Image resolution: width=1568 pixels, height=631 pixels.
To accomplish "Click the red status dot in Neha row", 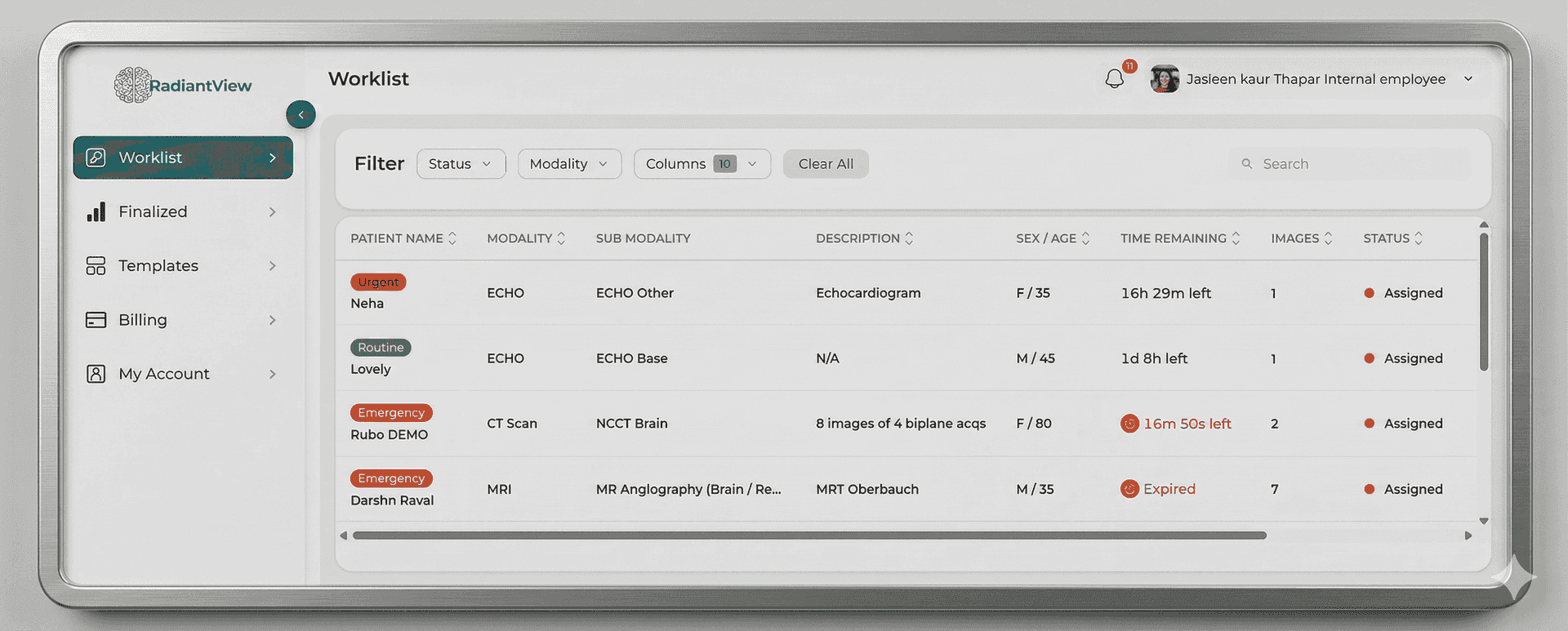I will pyautogui.click(x=1370, y=293).
